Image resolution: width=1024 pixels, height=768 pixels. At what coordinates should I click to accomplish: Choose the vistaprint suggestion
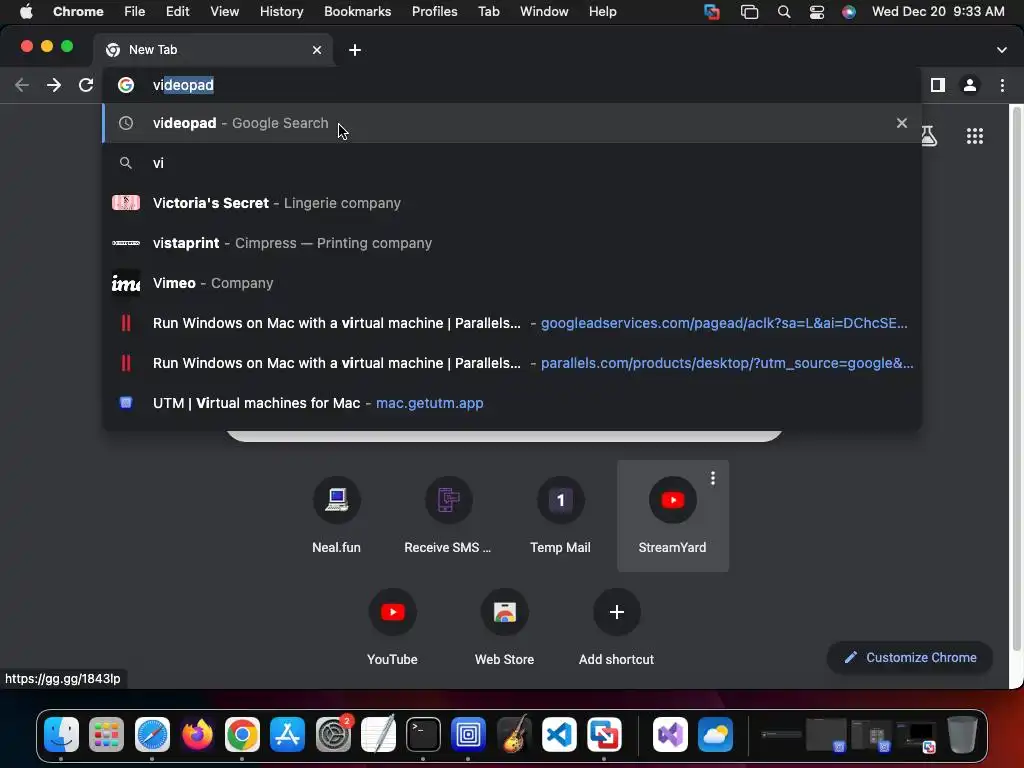(512, 243)
